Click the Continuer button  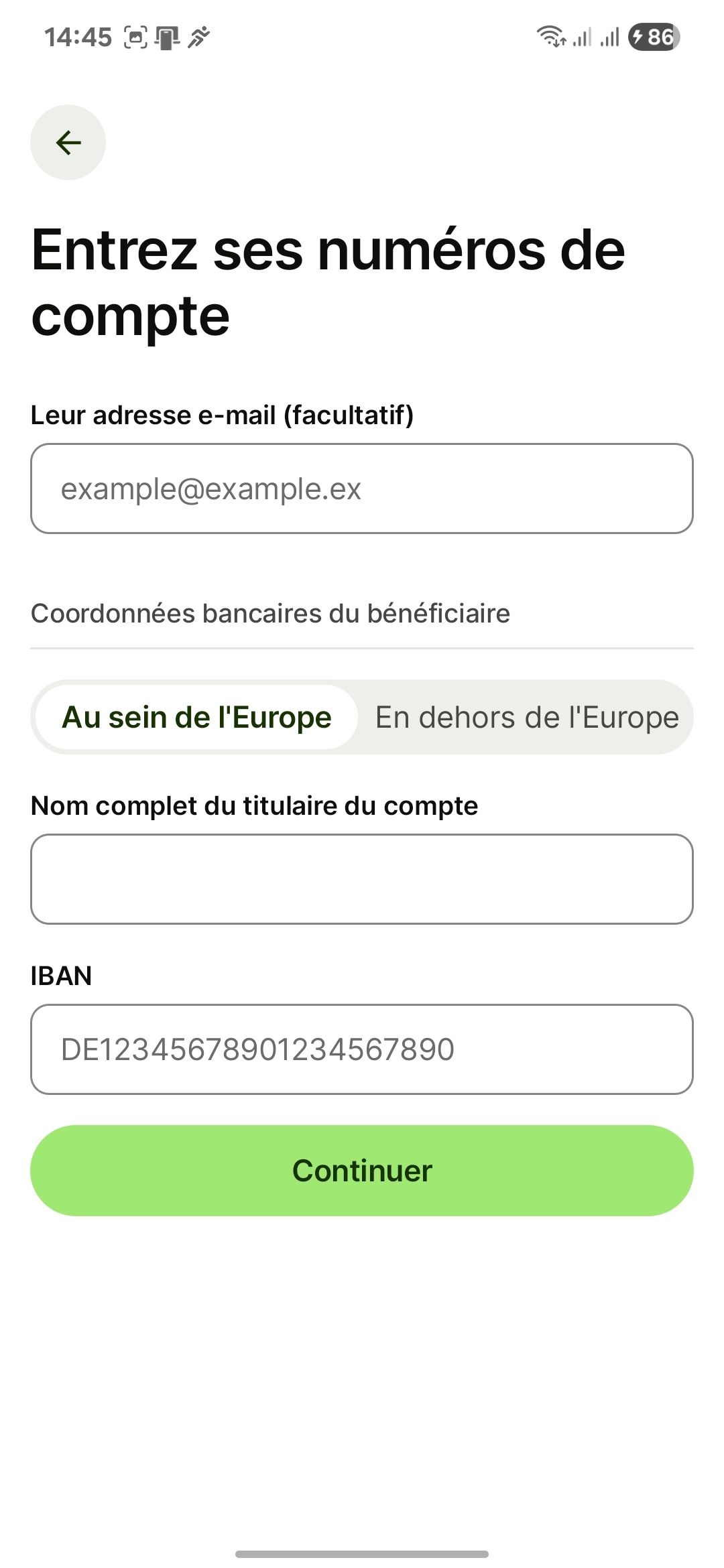[x=362, y=1171]
